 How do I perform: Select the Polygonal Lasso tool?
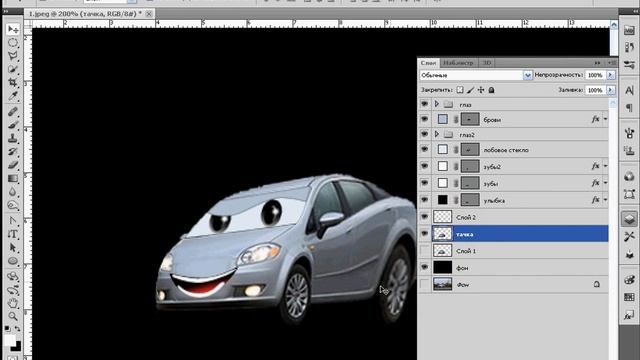(x=13, y=56)
